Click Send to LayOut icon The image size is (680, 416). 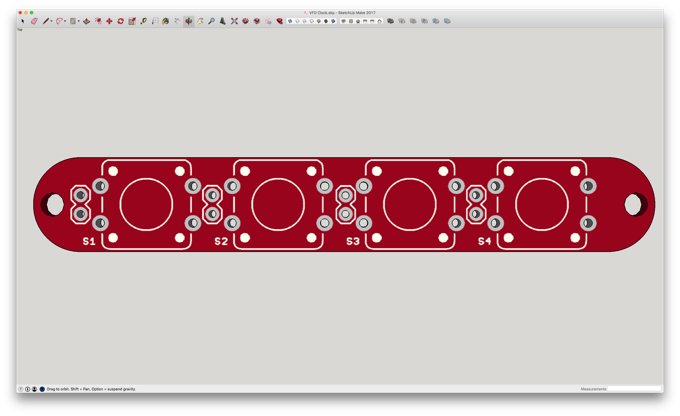[268, 21]
